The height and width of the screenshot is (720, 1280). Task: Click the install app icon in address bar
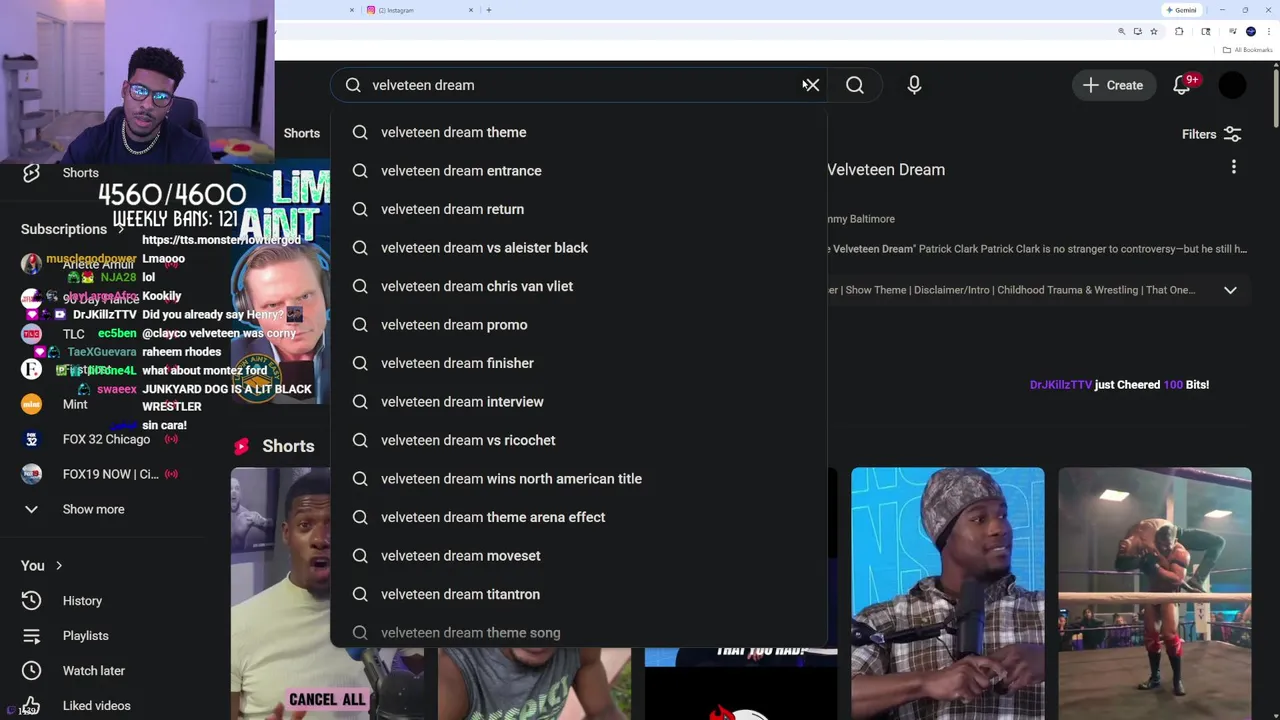pos(1138,32)
